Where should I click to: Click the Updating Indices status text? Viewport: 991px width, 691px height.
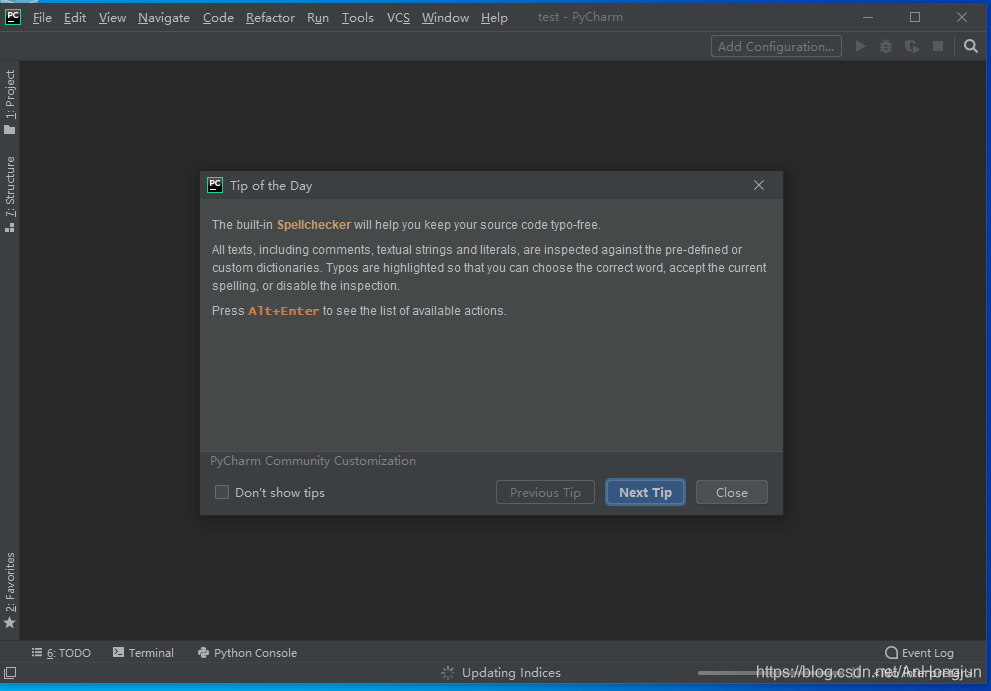(511, 673)
